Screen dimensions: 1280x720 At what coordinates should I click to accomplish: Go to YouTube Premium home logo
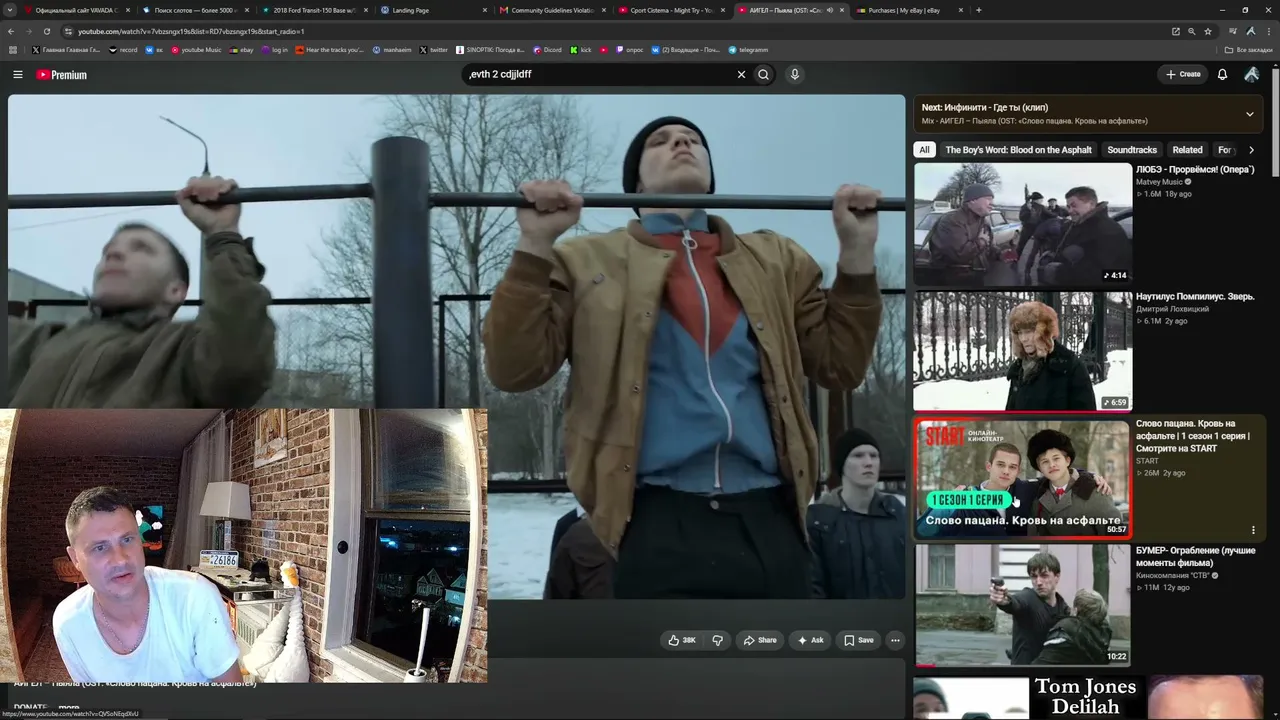click(x=61, y=75)
